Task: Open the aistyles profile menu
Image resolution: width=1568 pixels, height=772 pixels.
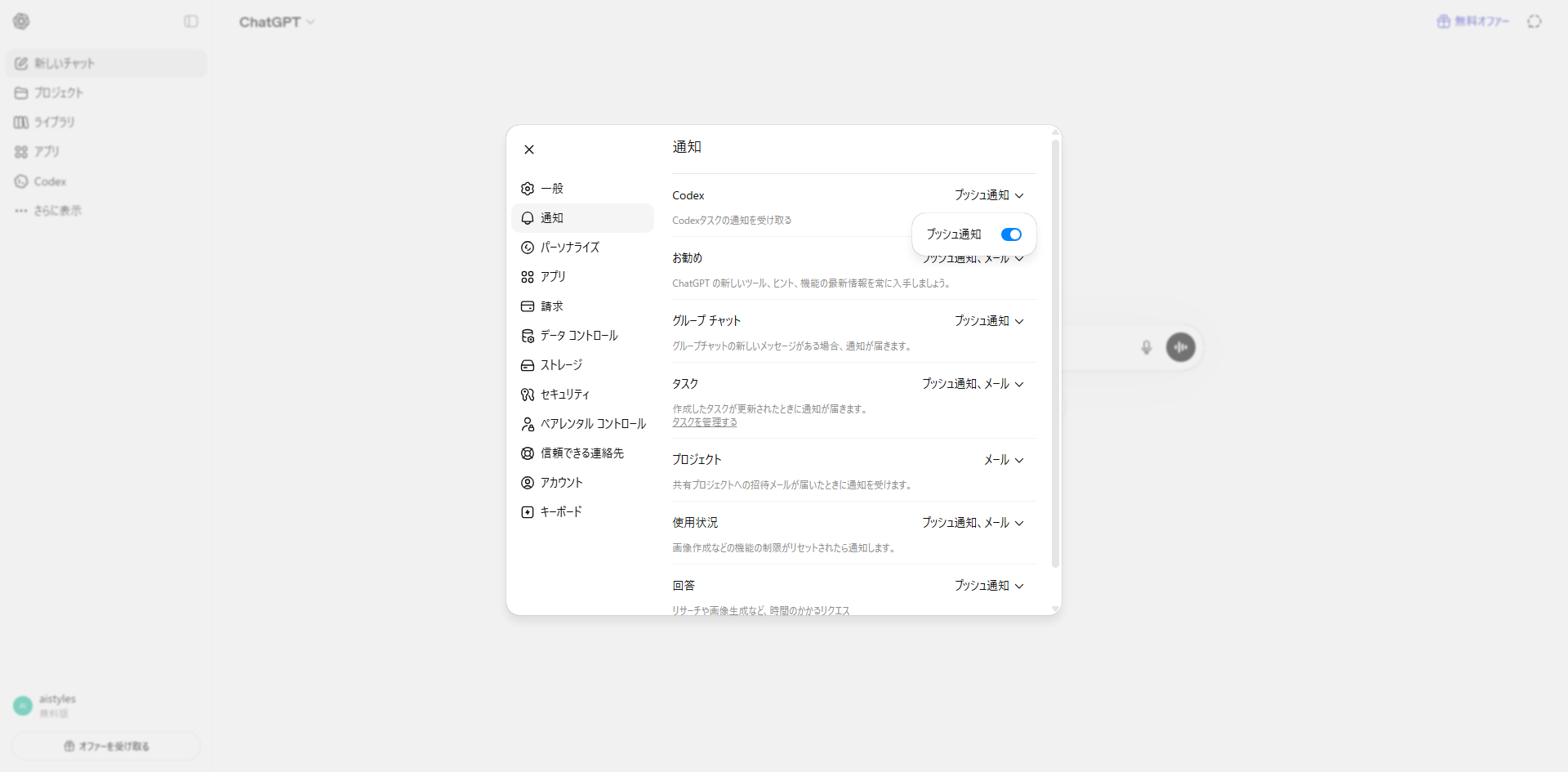Action: pyautogui.click(x=106, y=706)
